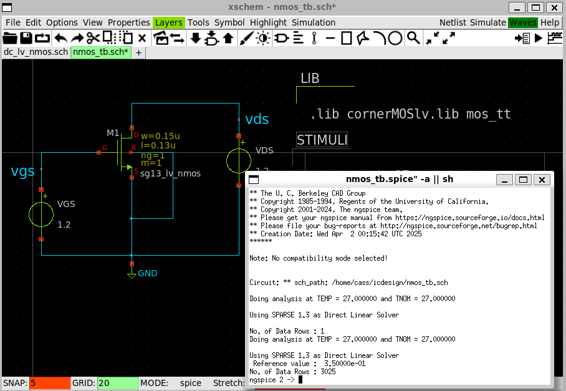Click the swap arrows toolbar icon
Screen dimensions: 566x391
click(177, 38)
